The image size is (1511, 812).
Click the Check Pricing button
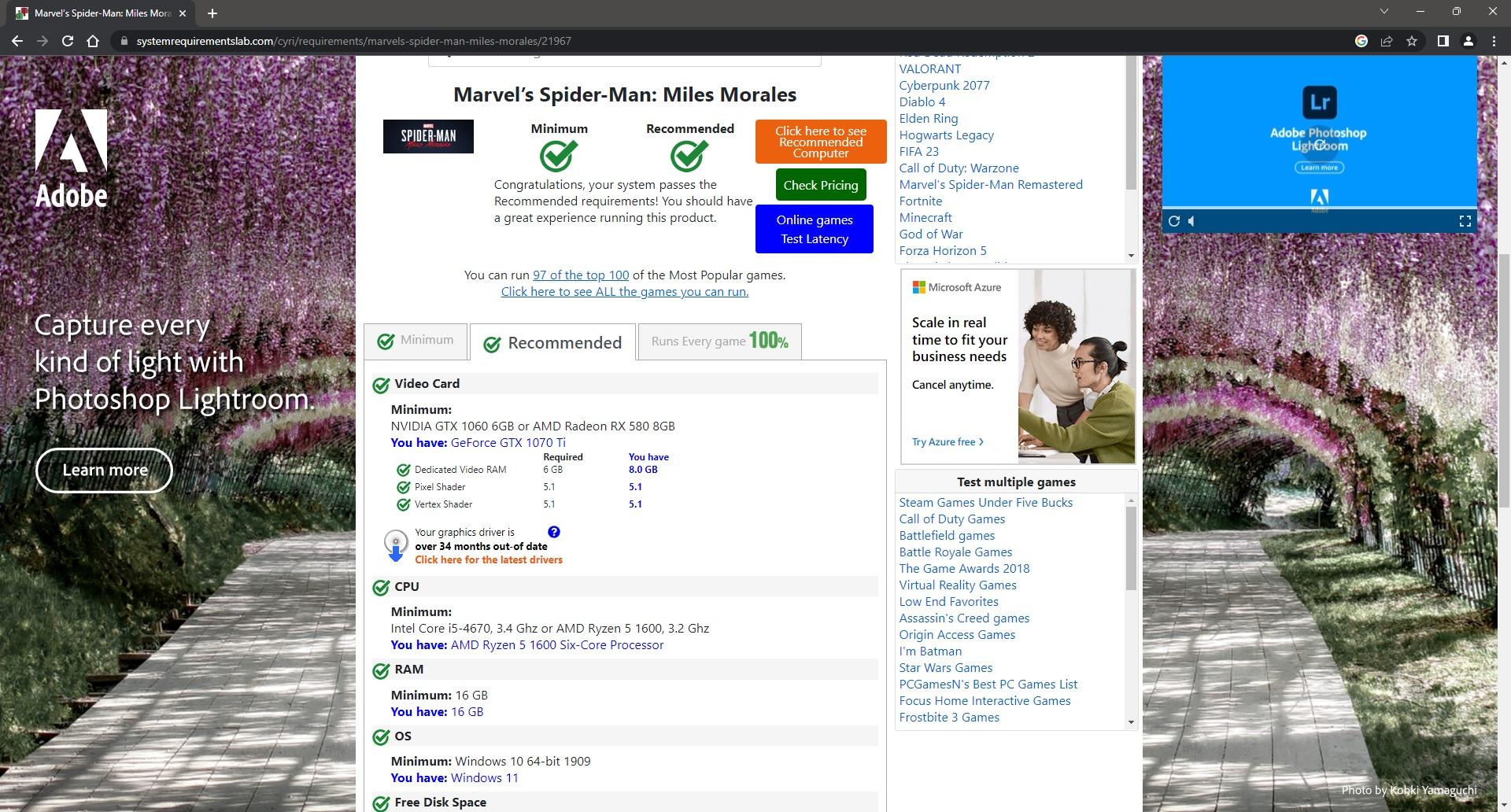(x=821, y=185)
